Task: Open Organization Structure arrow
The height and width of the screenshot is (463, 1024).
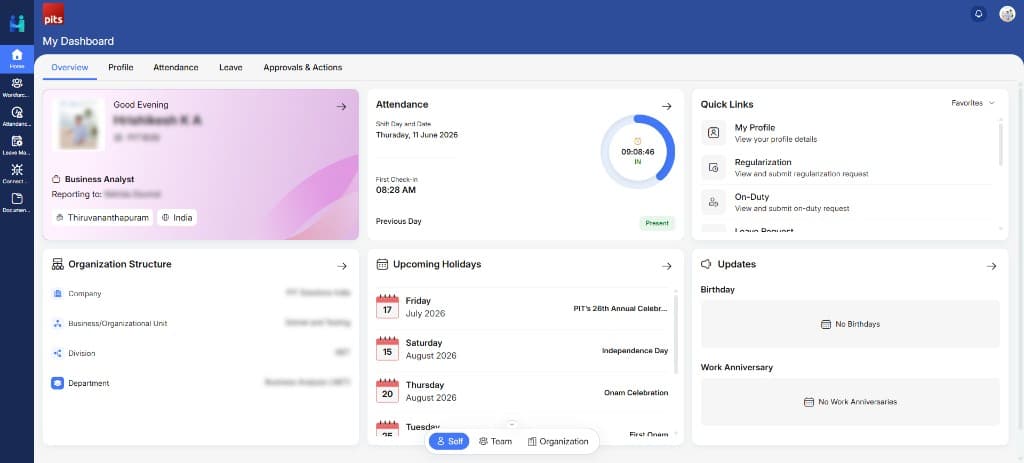Action: pos(342,266)
